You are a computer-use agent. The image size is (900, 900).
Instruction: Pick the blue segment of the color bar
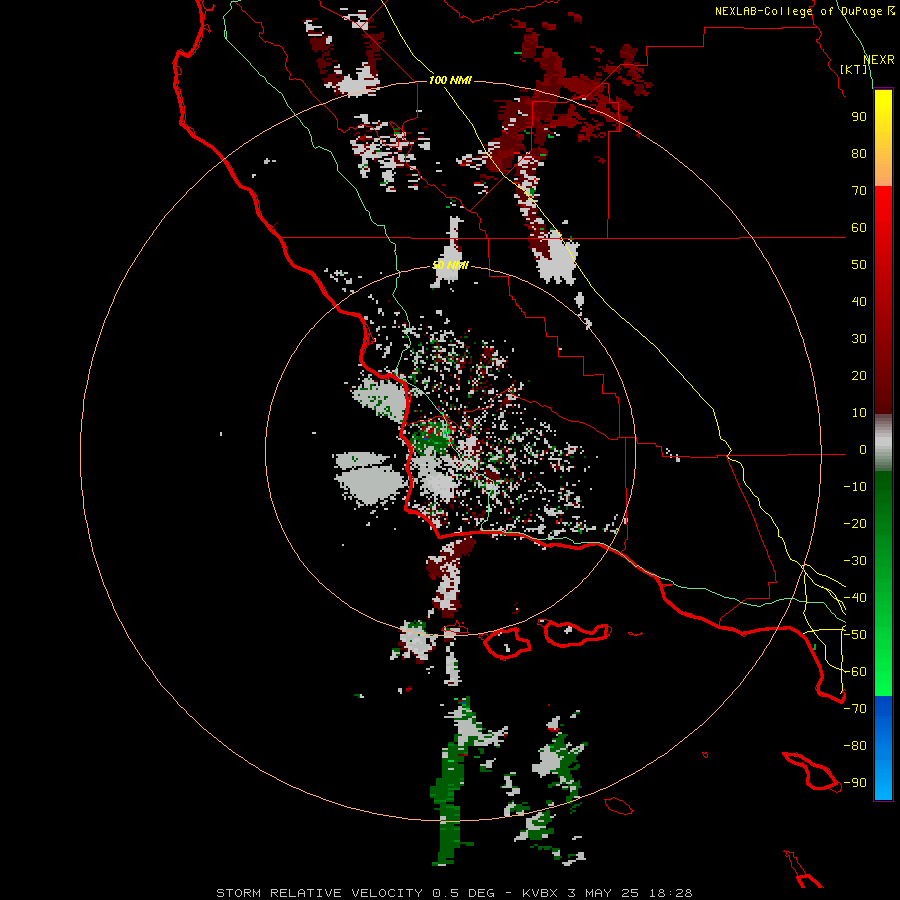pos(883,748)
